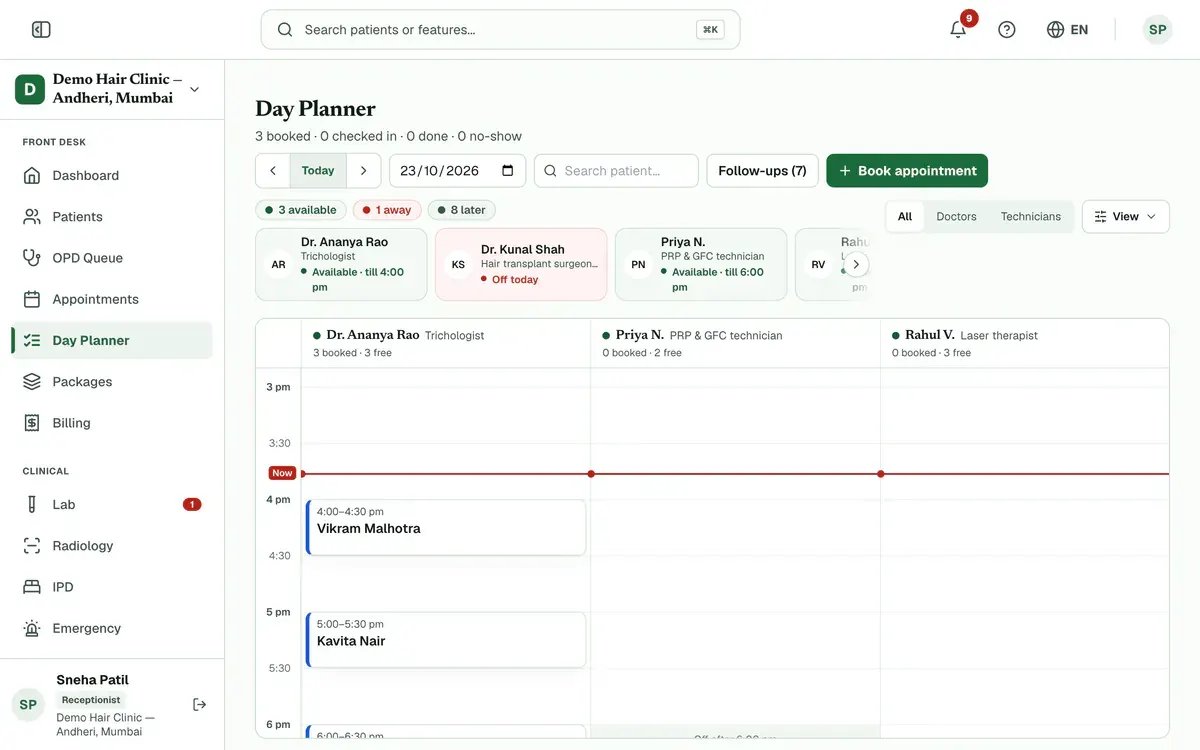Click the D clinic logo badge
The image size is (1200, 750).
29,89
